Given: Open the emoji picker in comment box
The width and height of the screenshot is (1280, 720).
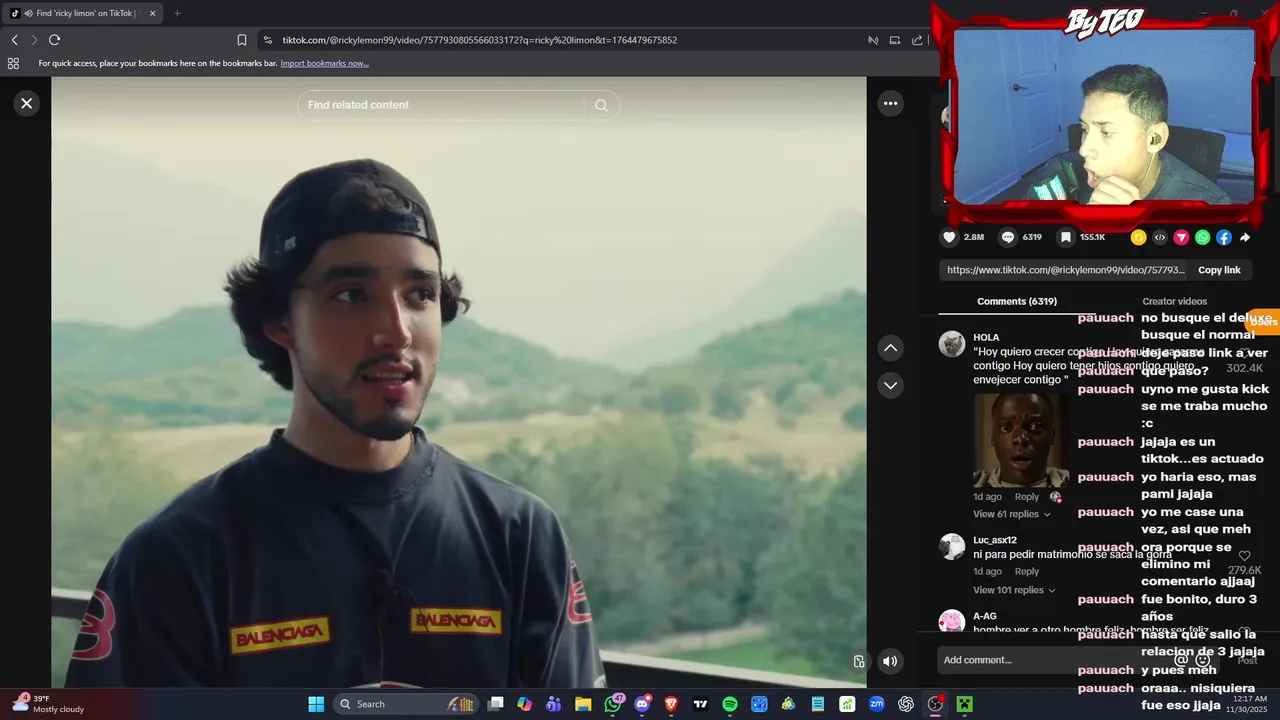Looking at the screenshot, I should (1203, 660).
